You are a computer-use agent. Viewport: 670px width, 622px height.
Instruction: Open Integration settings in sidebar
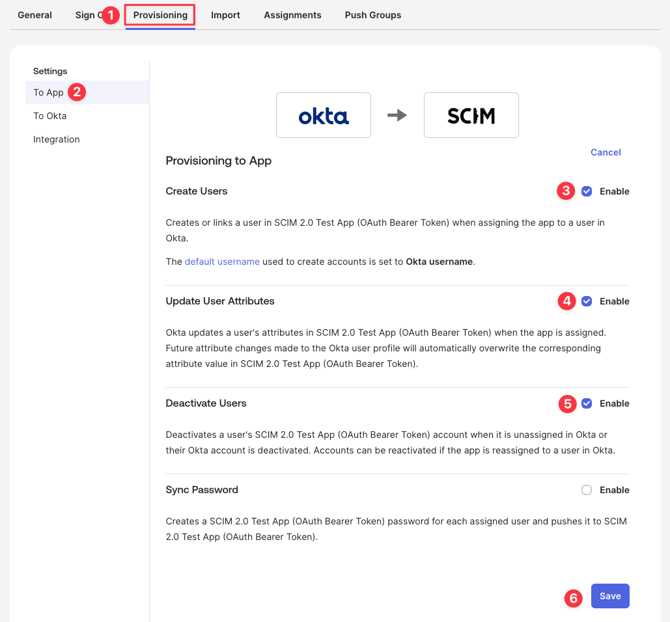56,139
